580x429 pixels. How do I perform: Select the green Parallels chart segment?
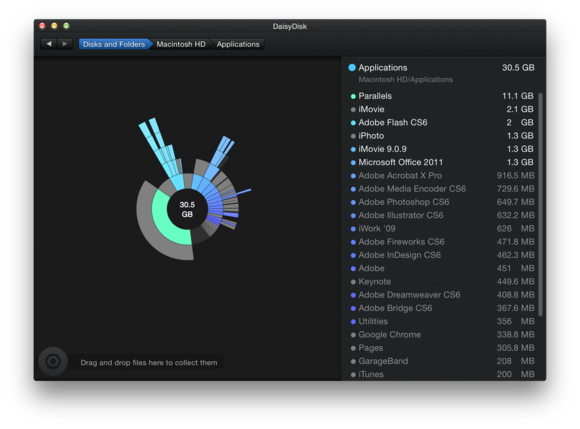pos(166,222)
